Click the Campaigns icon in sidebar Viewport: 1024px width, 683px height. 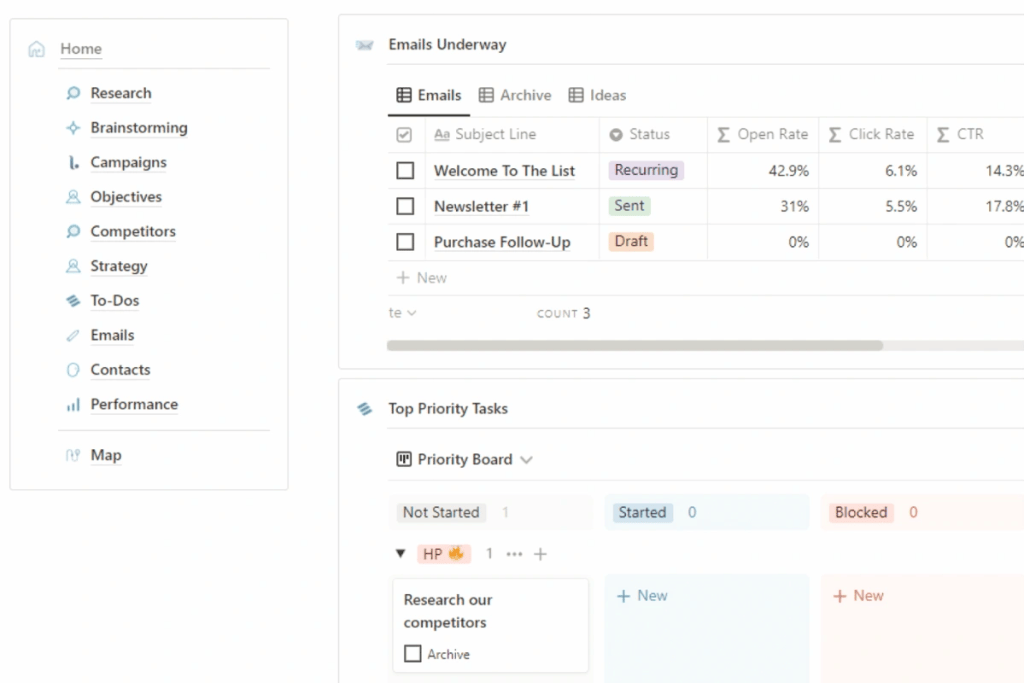click(x=73, y=163)
